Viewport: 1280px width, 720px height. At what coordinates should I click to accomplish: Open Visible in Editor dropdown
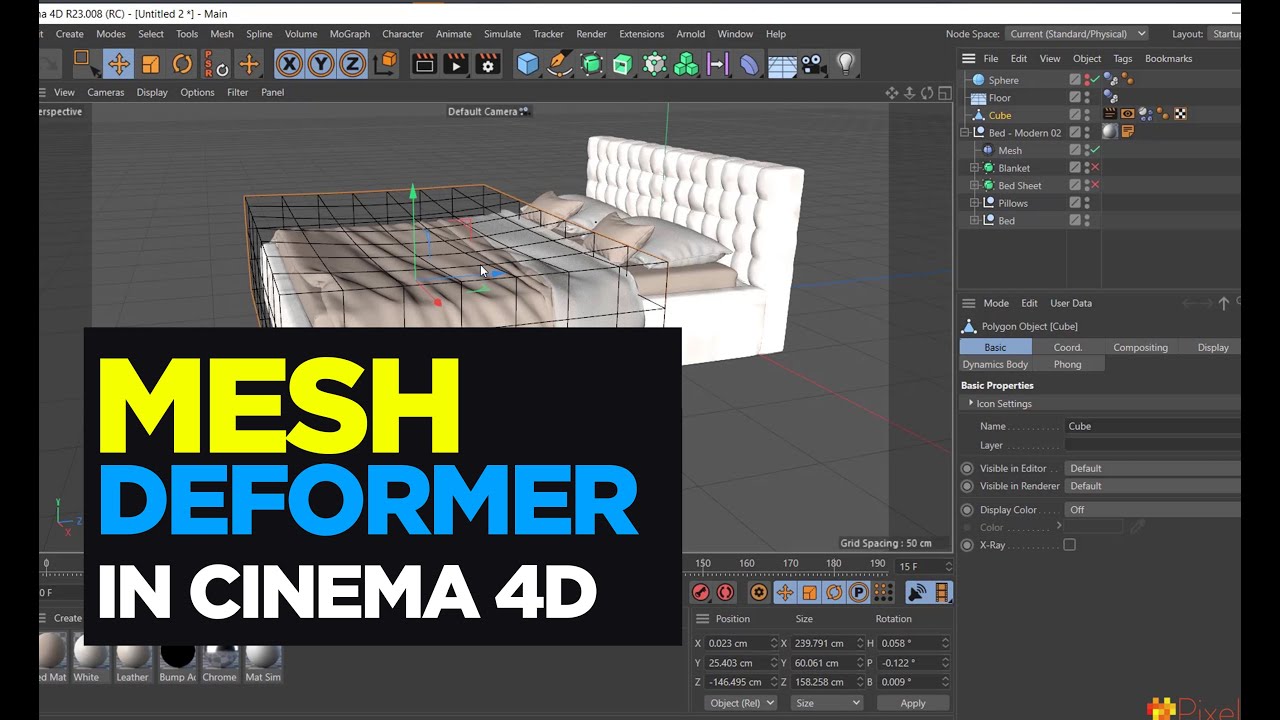pos(1153,468)
